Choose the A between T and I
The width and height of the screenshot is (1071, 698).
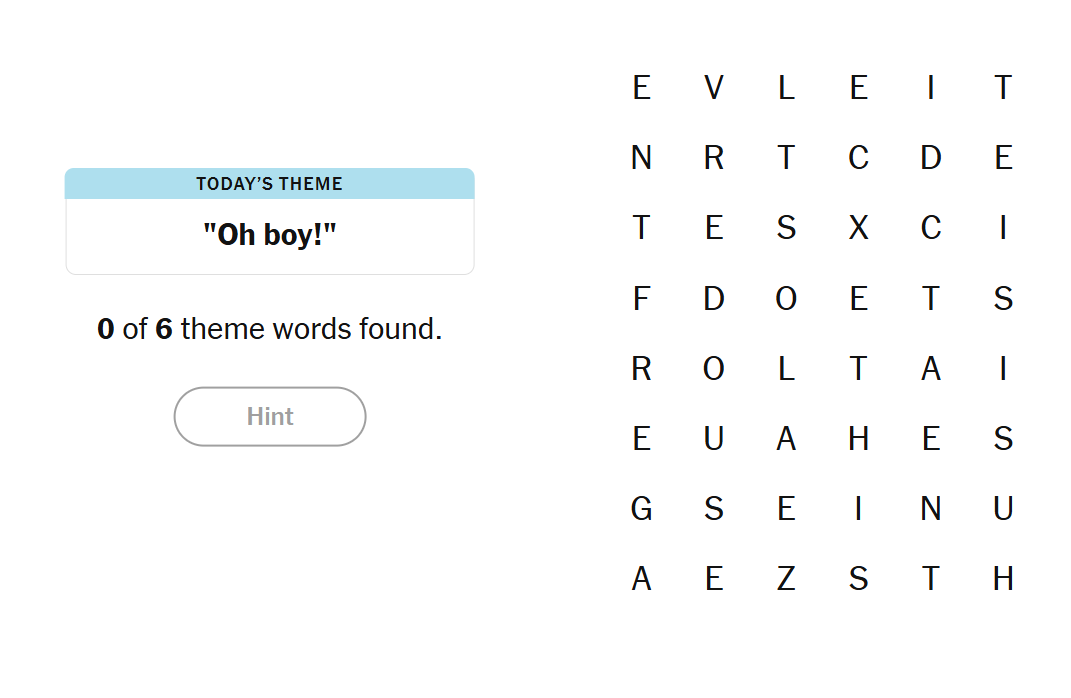[931, 369]
